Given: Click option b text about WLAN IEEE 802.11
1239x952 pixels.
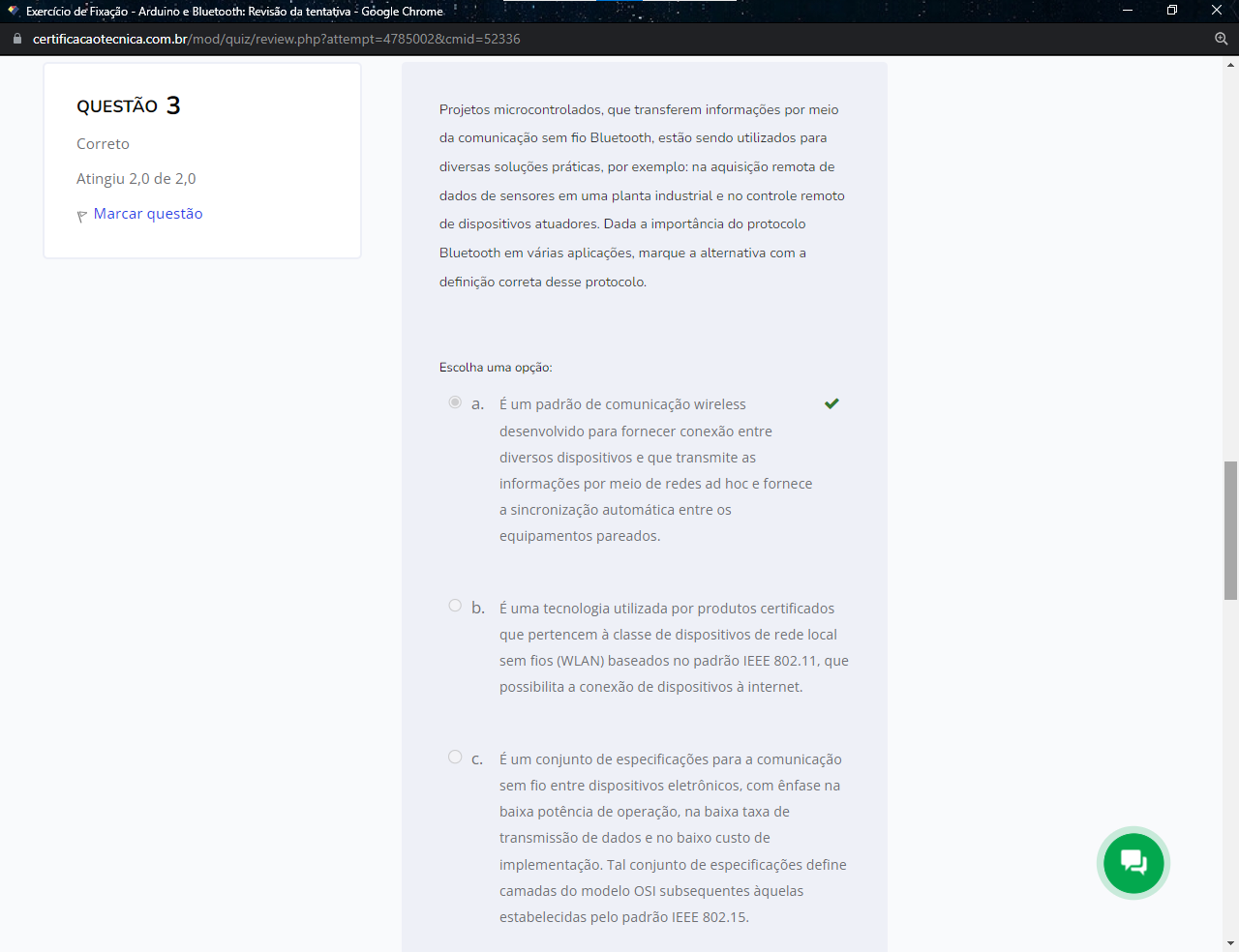Looking at the screenshot, I should pyautogui.click(x=674, y=647).
